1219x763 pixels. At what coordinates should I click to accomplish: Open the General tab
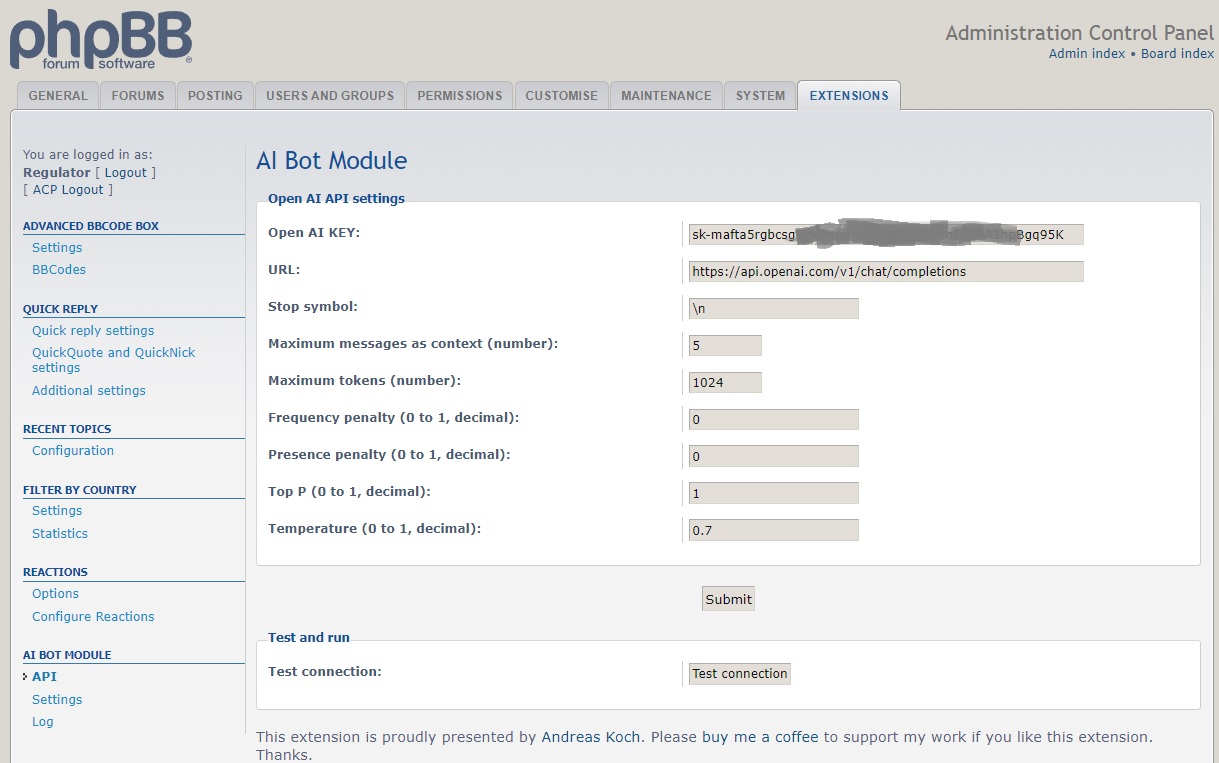click(x=58, y=96)
